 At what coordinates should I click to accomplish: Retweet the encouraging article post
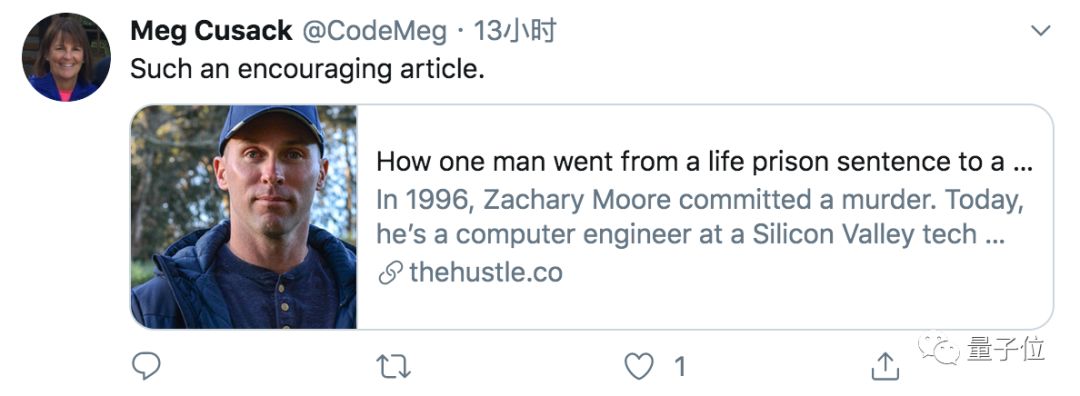point(394,366)
